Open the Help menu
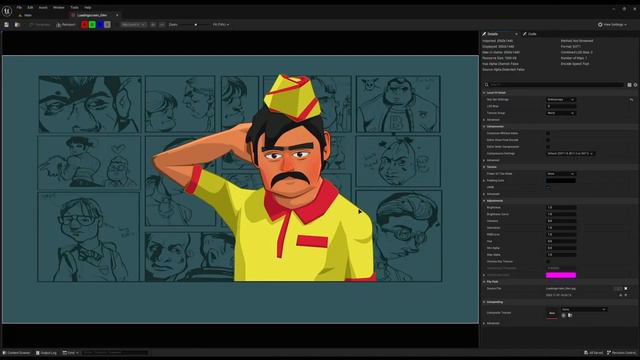 pos(88,7)
